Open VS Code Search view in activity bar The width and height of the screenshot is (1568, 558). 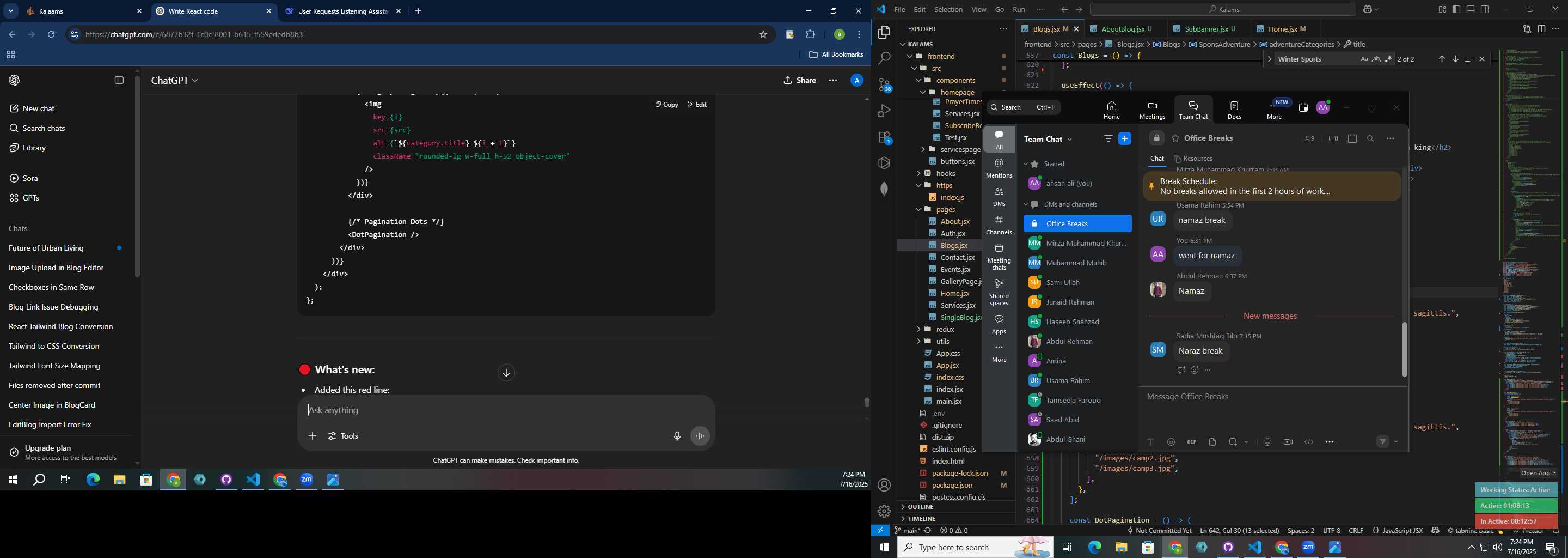(884, 58)
